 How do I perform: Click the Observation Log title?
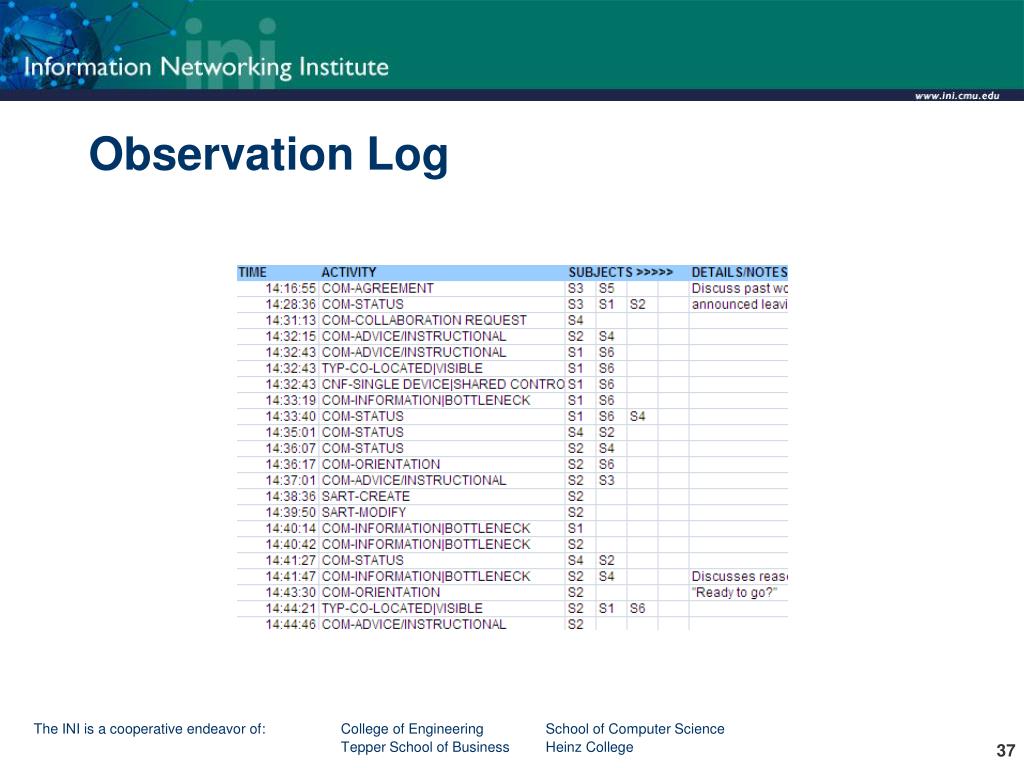[x=268, y=154]
